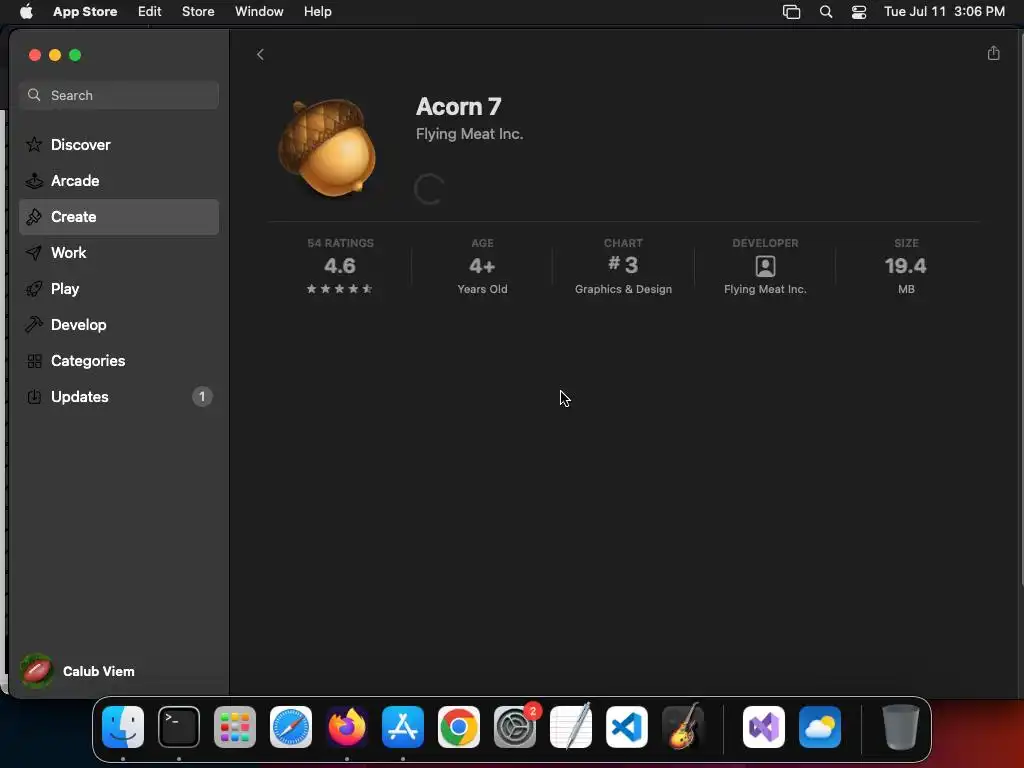The width and height of the screenshot is (1024, 768).
Task: Open the #3 Graphics & Design chart
Action: click(x=623, y=266)
